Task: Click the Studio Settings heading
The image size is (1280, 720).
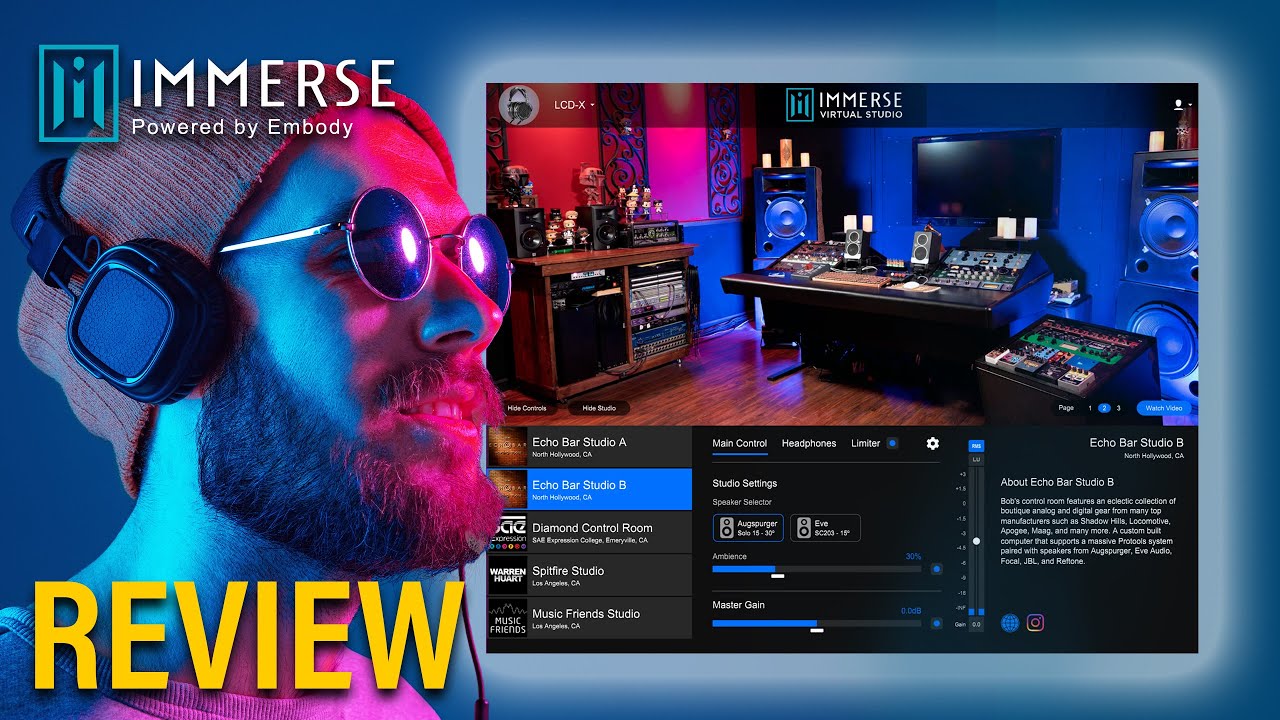Action: pyautogui.click(x=745, y=483)
